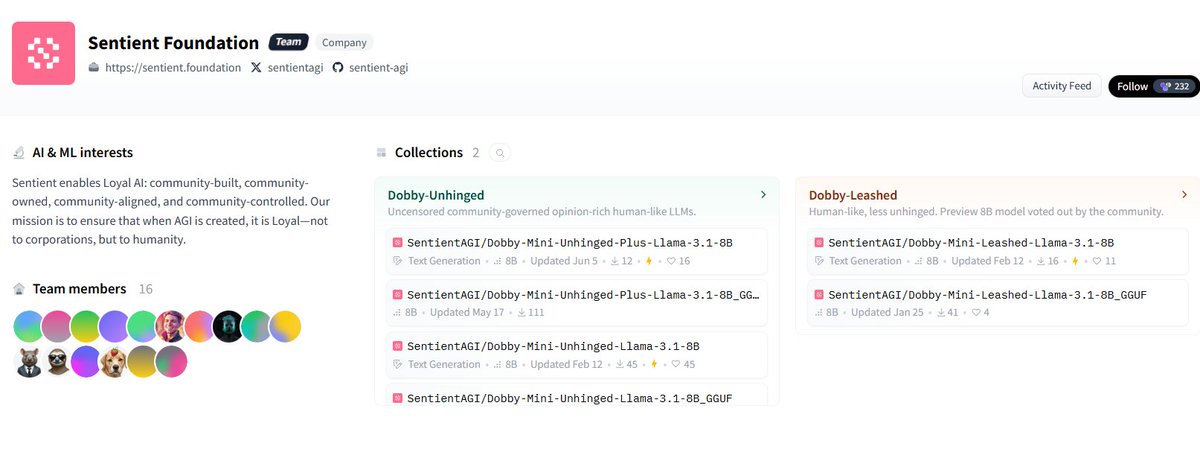1200x455 pixels.
Task: Click the search icon beside Collections
Action: point(501,153)
